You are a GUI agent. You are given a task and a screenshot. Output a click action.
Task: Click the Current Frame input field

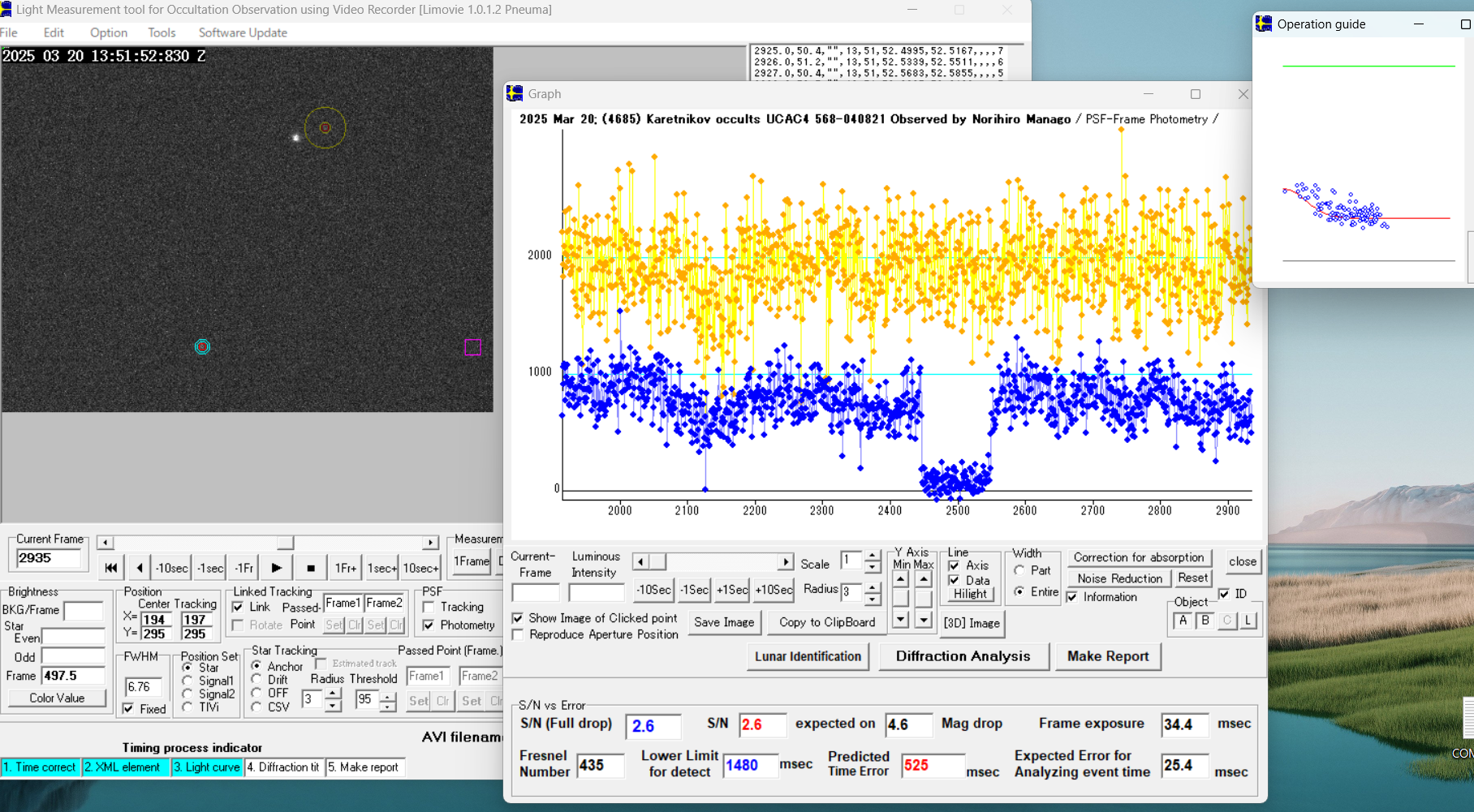coord(50,558)
